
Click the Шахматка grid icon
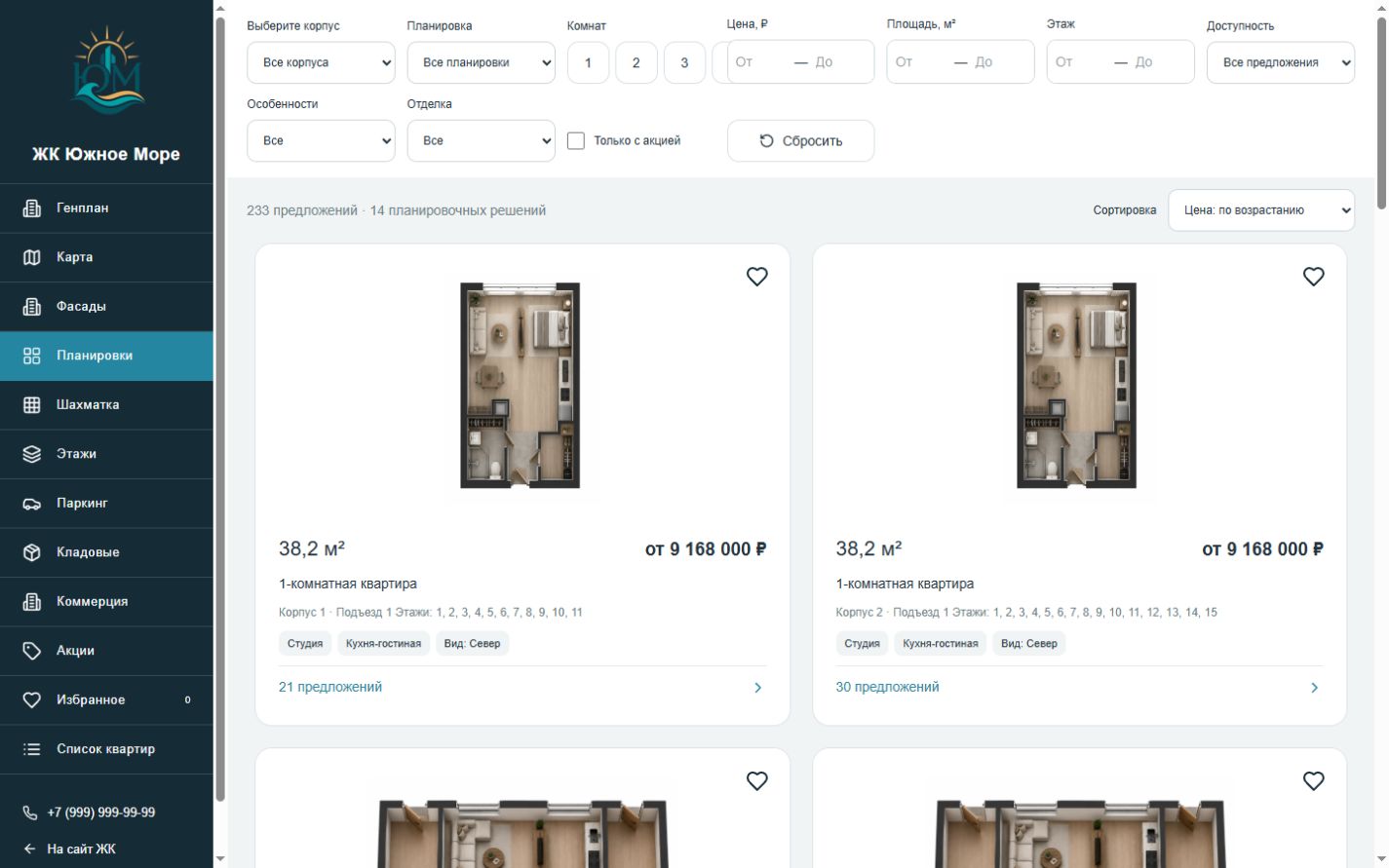[x=32, y=404]
